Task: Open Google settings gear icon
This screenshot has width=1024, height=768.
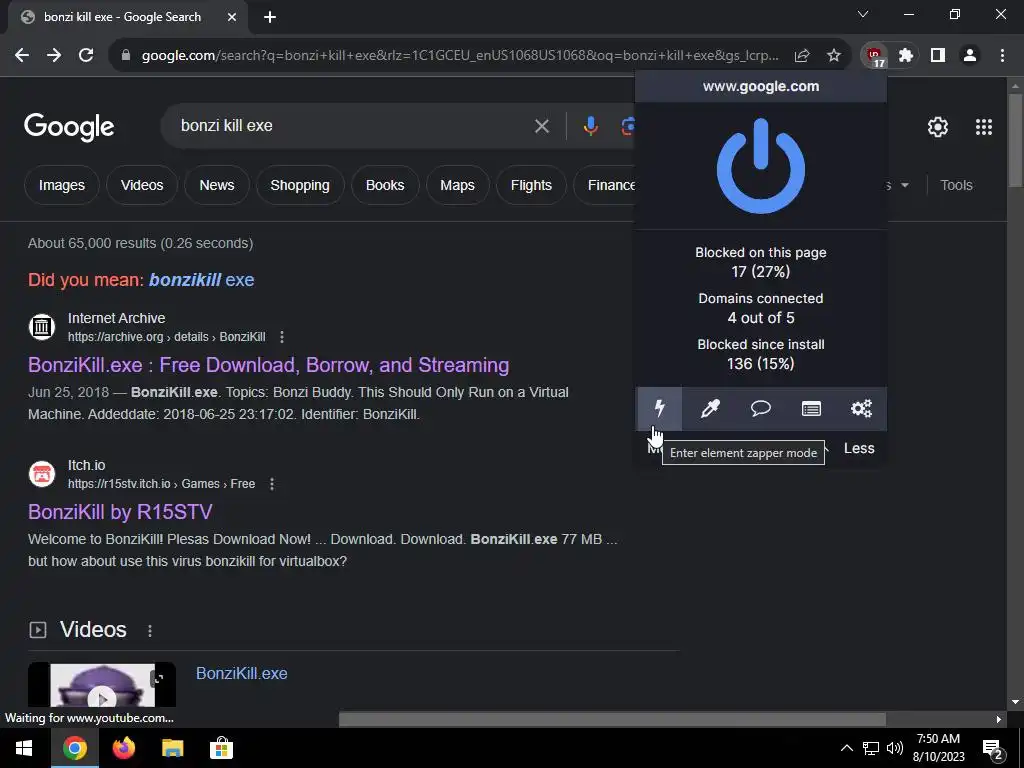Action: [938, 127]
